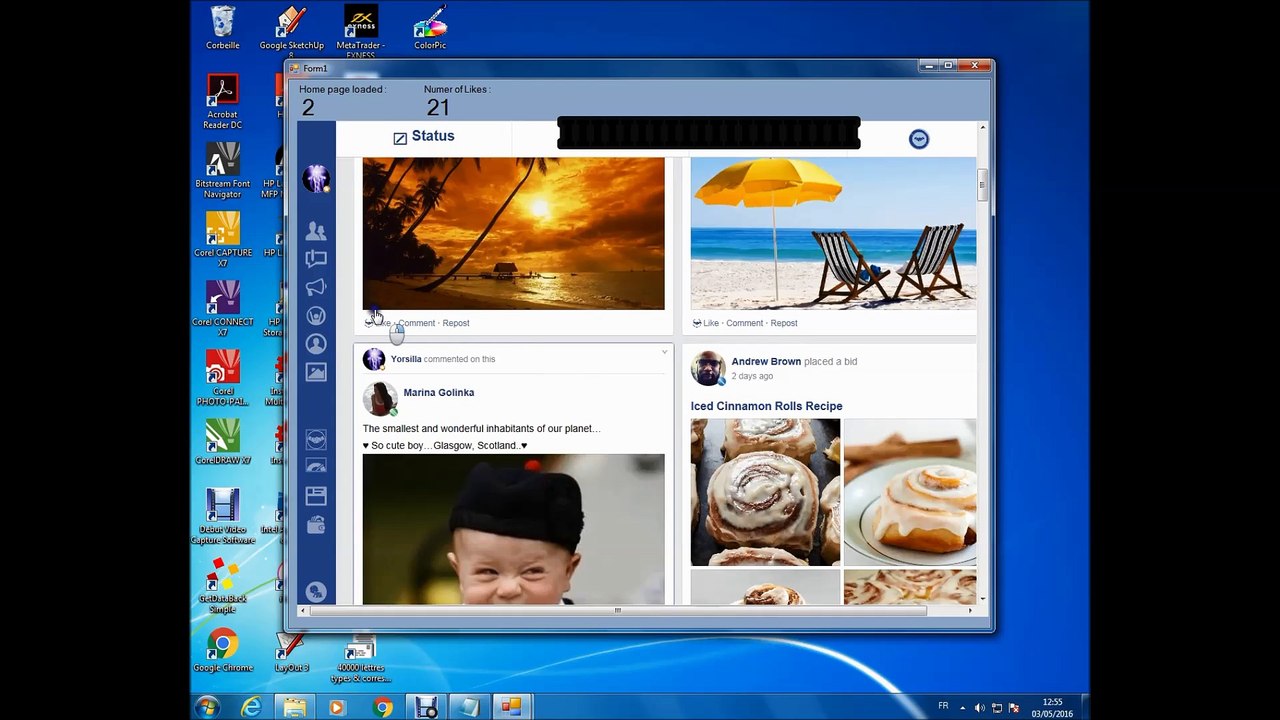Open Yorsilla's profile link
1280x720 pixels.
[x=406, y=359]
